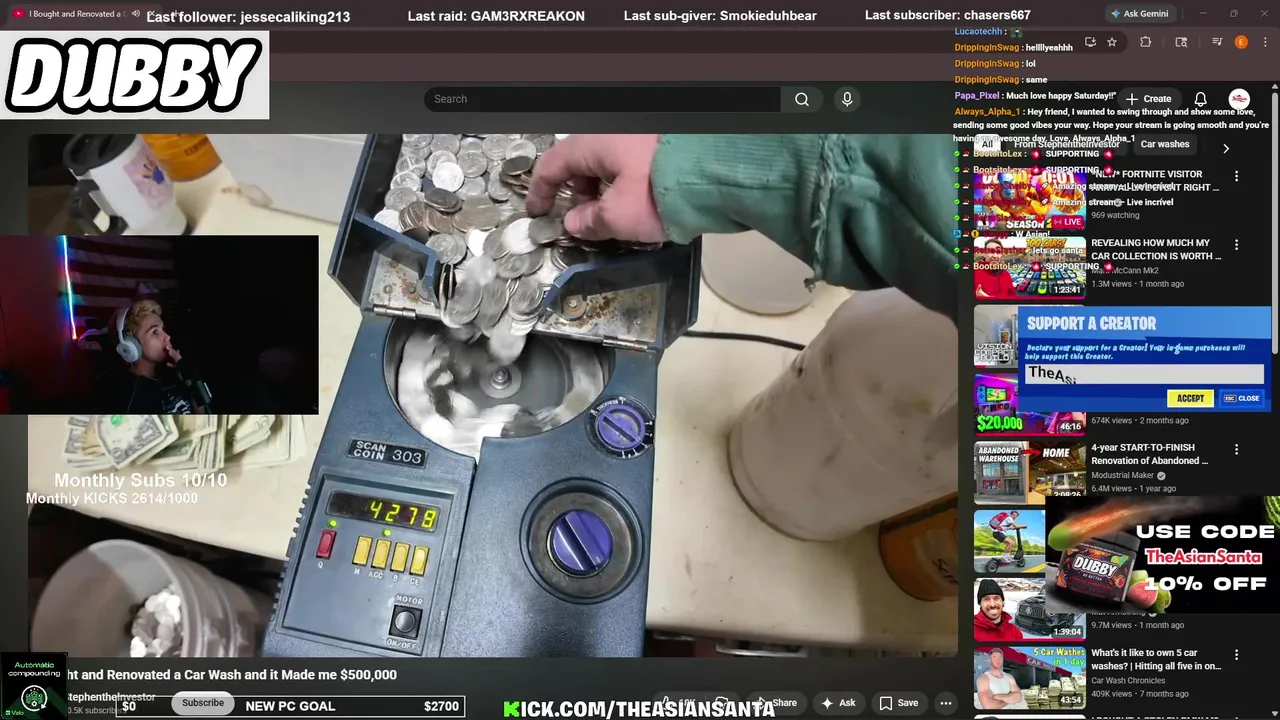
Task: Open the car collection video thumbnail
Action: click(1029, 267)
